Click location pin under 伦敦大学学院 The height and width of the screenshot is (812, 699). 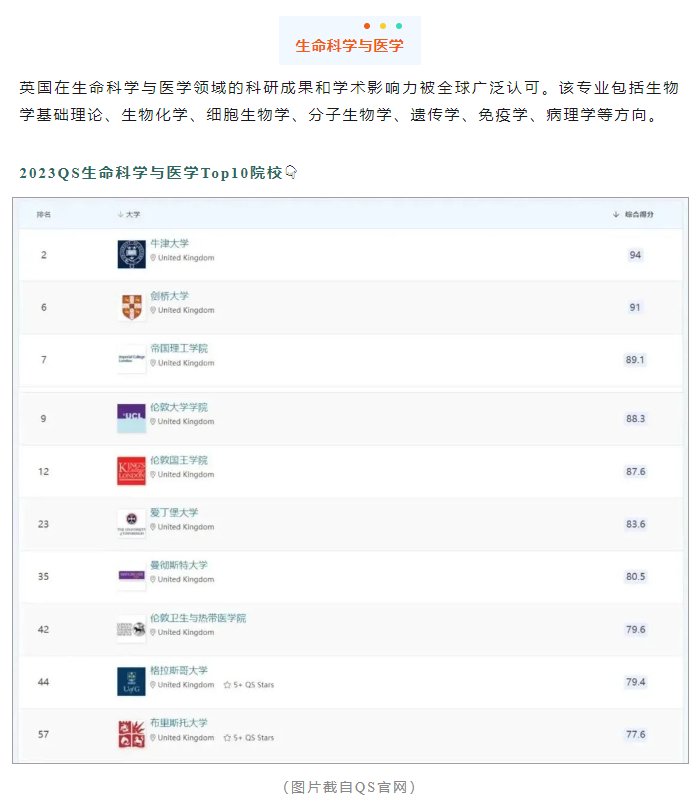click(x=153, y=422)
